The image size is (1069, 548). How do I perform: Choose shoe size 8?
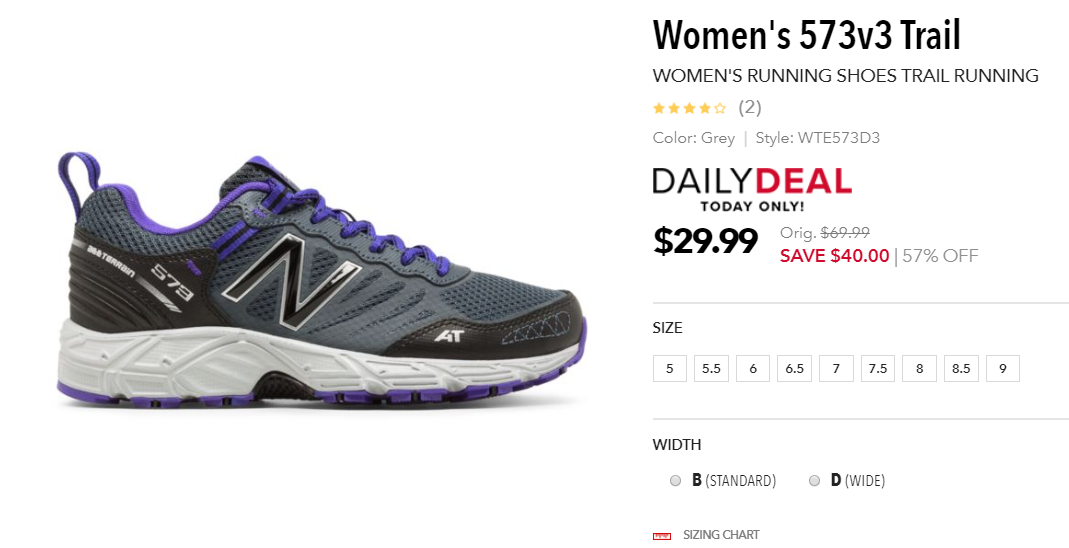[x=919, y=368]
